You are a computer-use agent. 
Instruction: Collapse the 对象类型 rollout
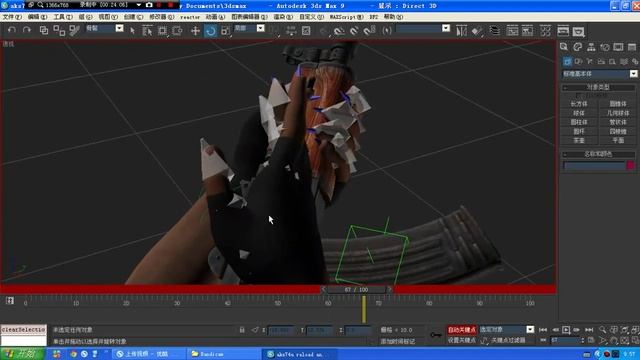tap(598, 87)
